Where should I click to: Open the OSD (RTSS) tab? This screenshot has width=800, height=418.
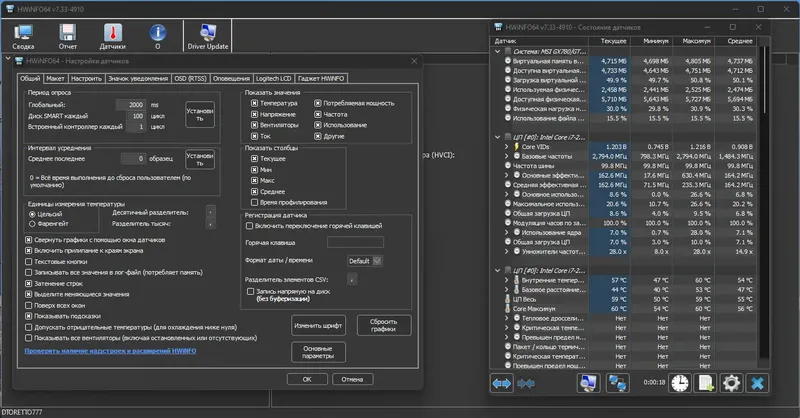pyautogui.click(x=190, y=78)
